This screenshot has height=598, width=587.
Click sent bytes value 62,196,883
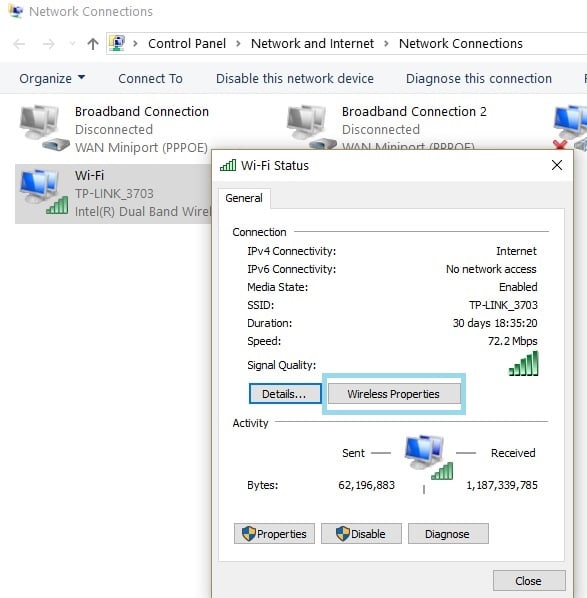pyautogui.click(x=366, y=485)
